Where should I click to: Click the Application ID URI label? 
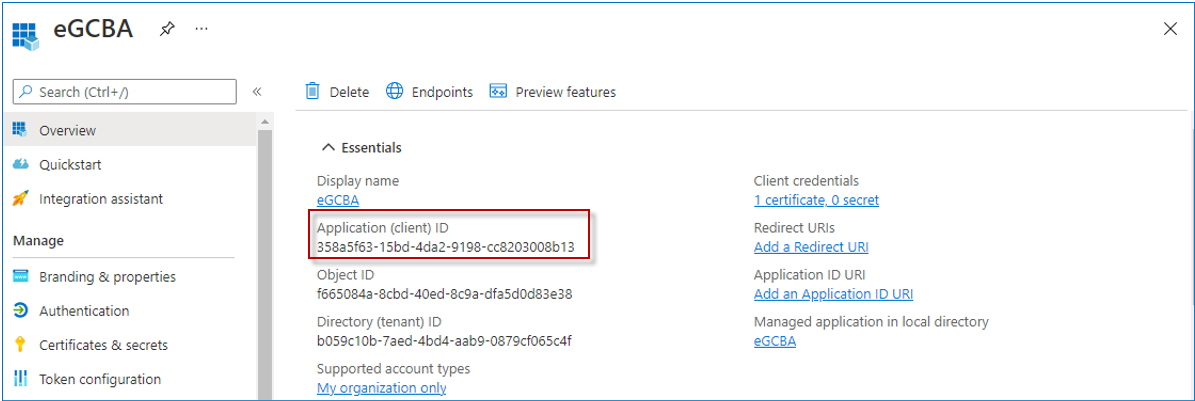[x=809, y=275]
